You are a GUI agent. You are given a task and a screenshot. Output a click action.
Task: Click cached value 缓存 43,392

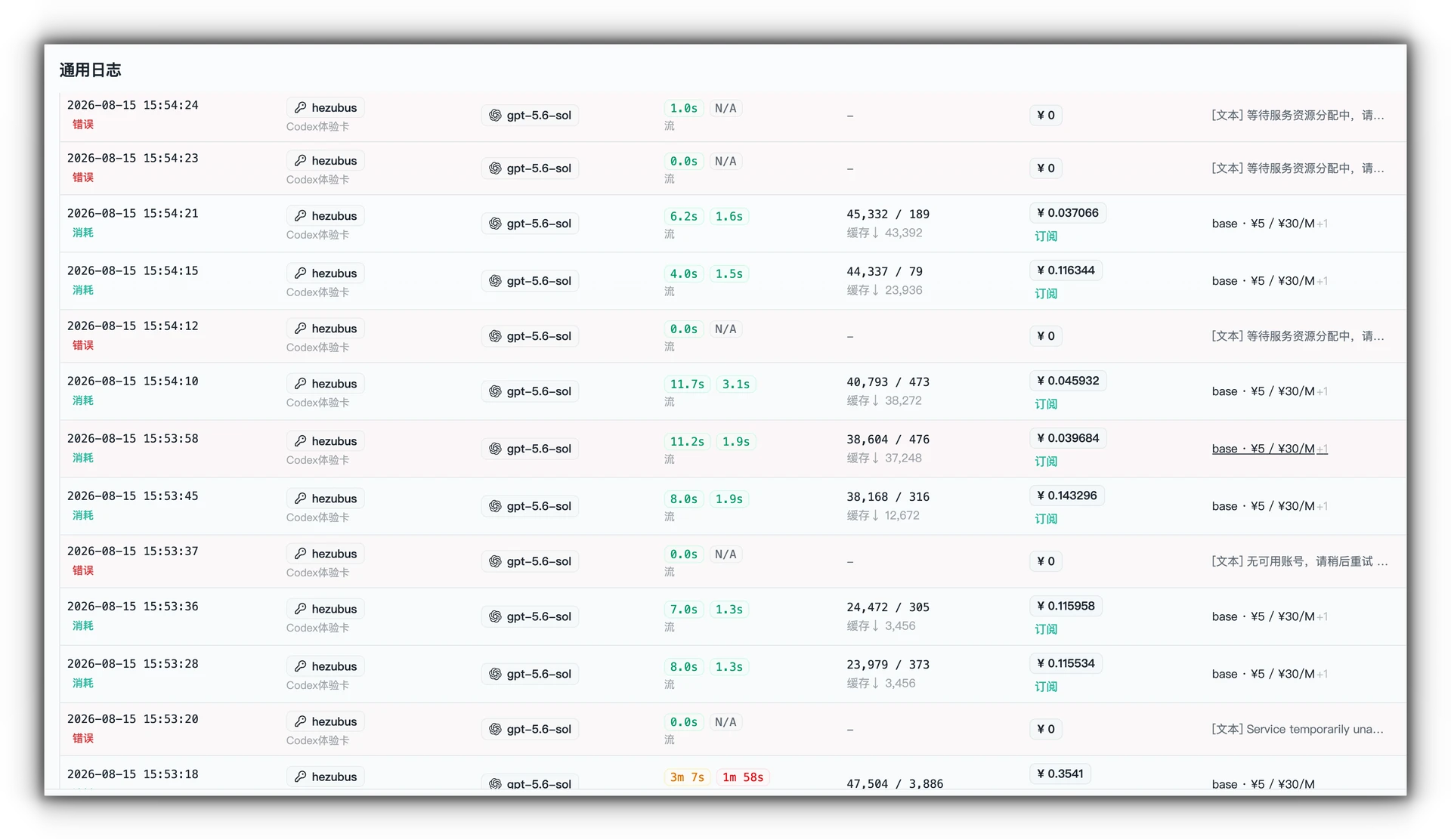point(884,233)
